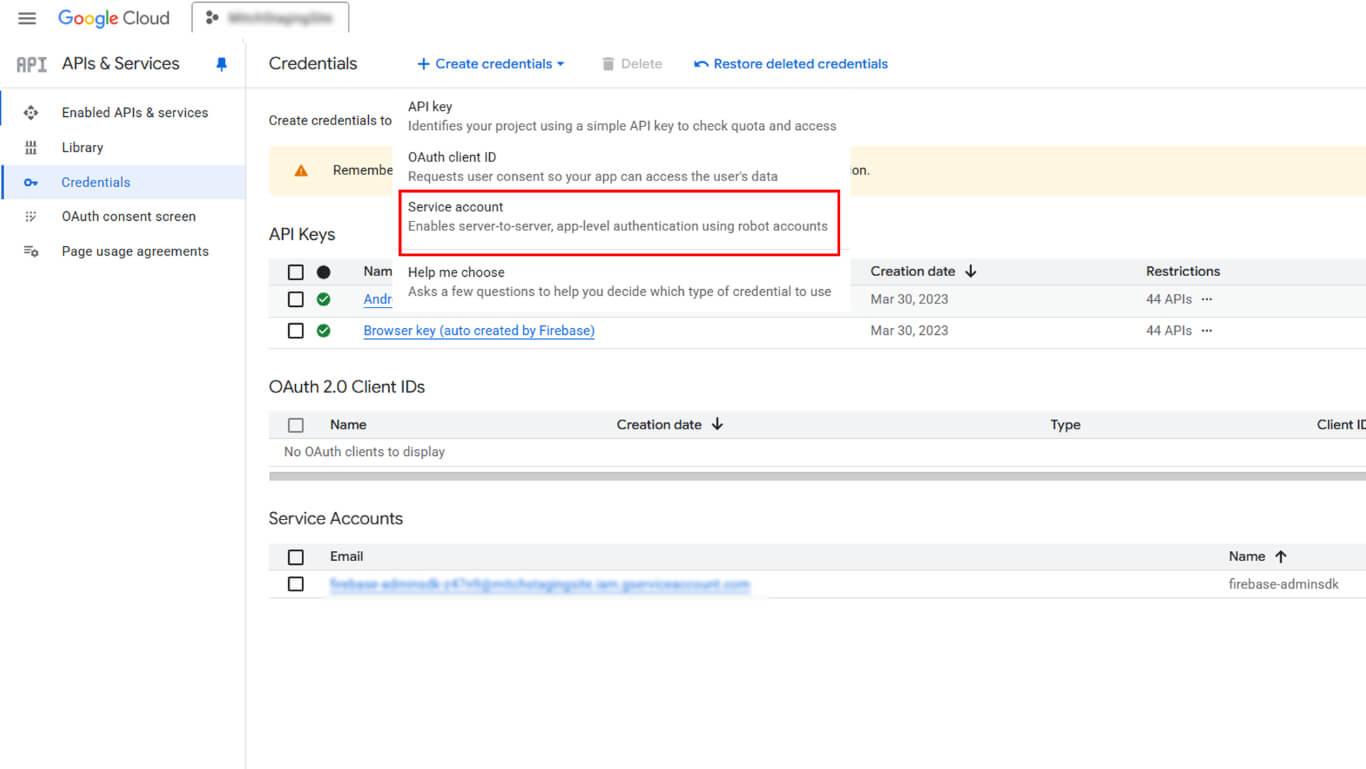
Task: Click the Library sidebar icon
Action: pyautogui.click(x=31, y=148)
